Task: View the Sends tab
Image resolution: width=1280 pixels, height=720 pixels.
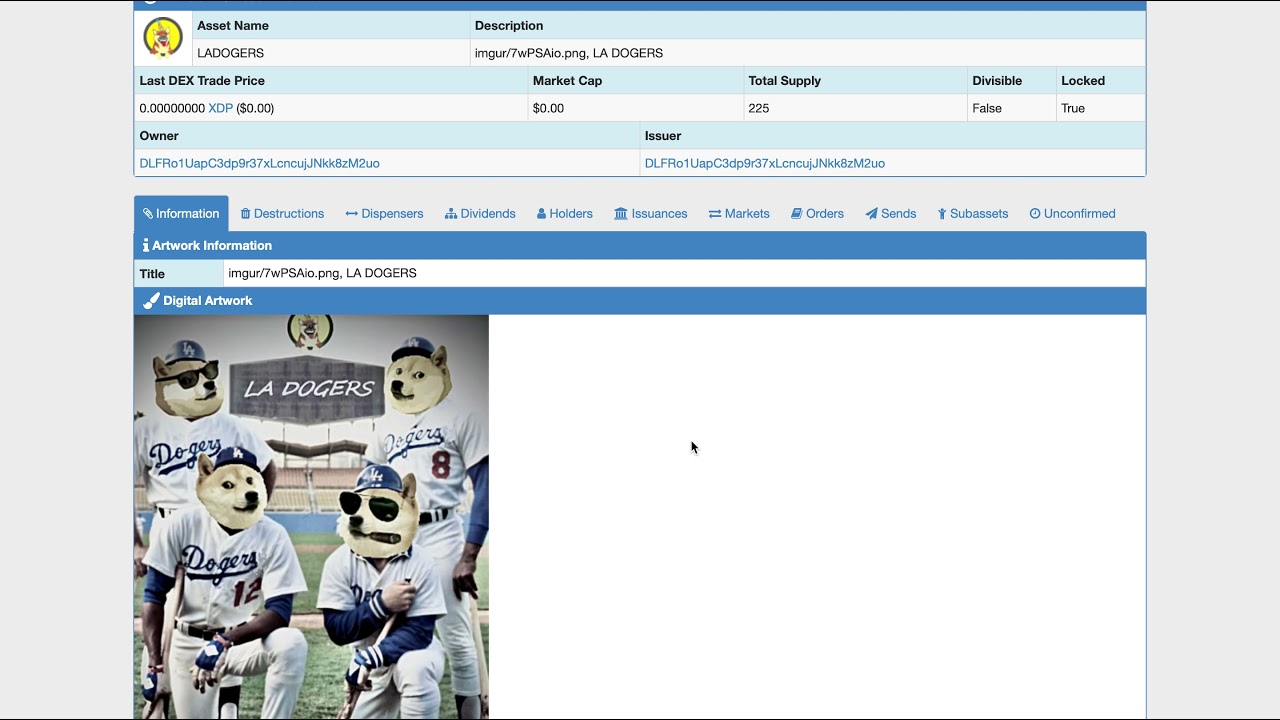Action: [x=890, y=213]
